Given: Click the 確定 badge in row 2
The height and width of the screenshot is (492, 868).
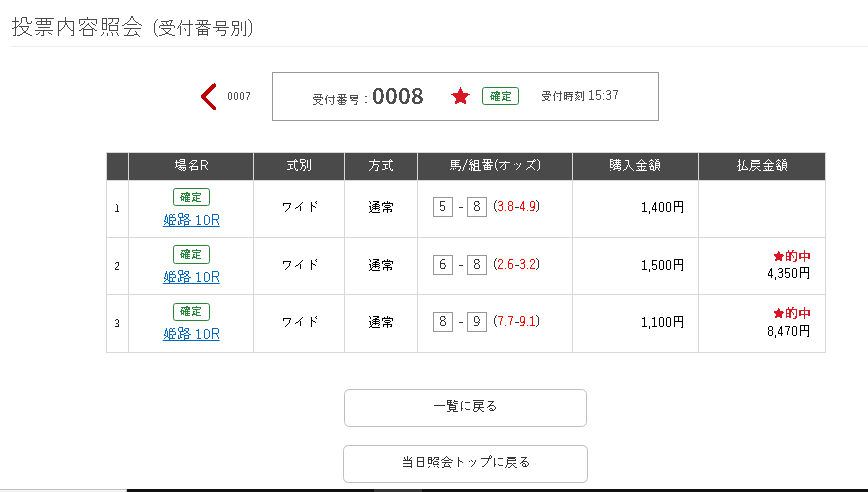Looking at the screenshot, I should (x=191, y=254).
